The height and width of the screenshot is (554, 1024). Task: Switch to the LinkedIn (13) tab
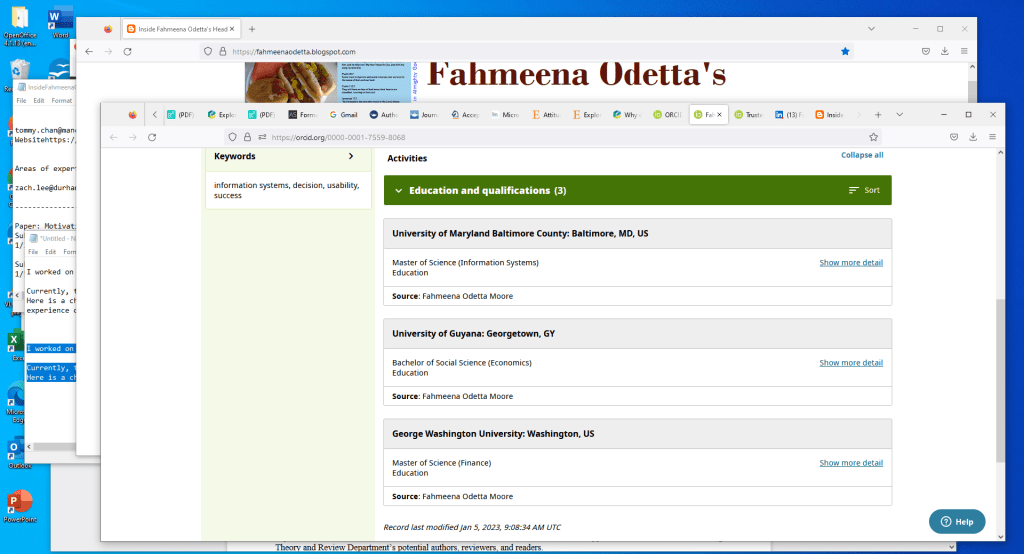click(788, 115)
